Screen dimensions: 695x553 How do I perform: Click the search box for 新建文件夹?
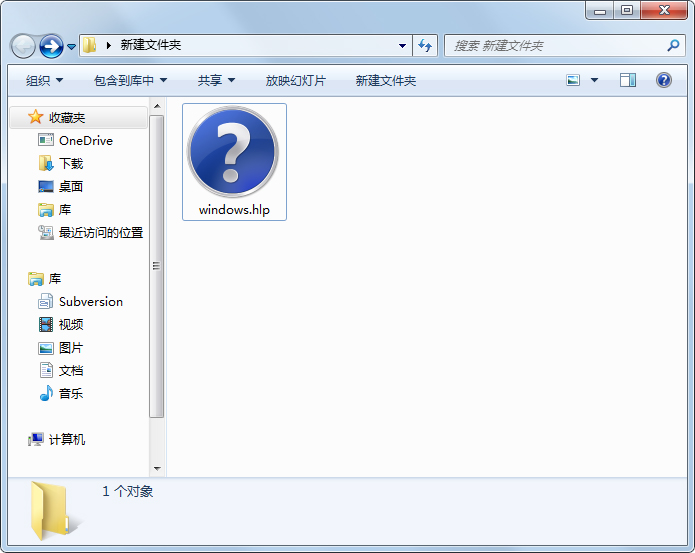(555, 45)
